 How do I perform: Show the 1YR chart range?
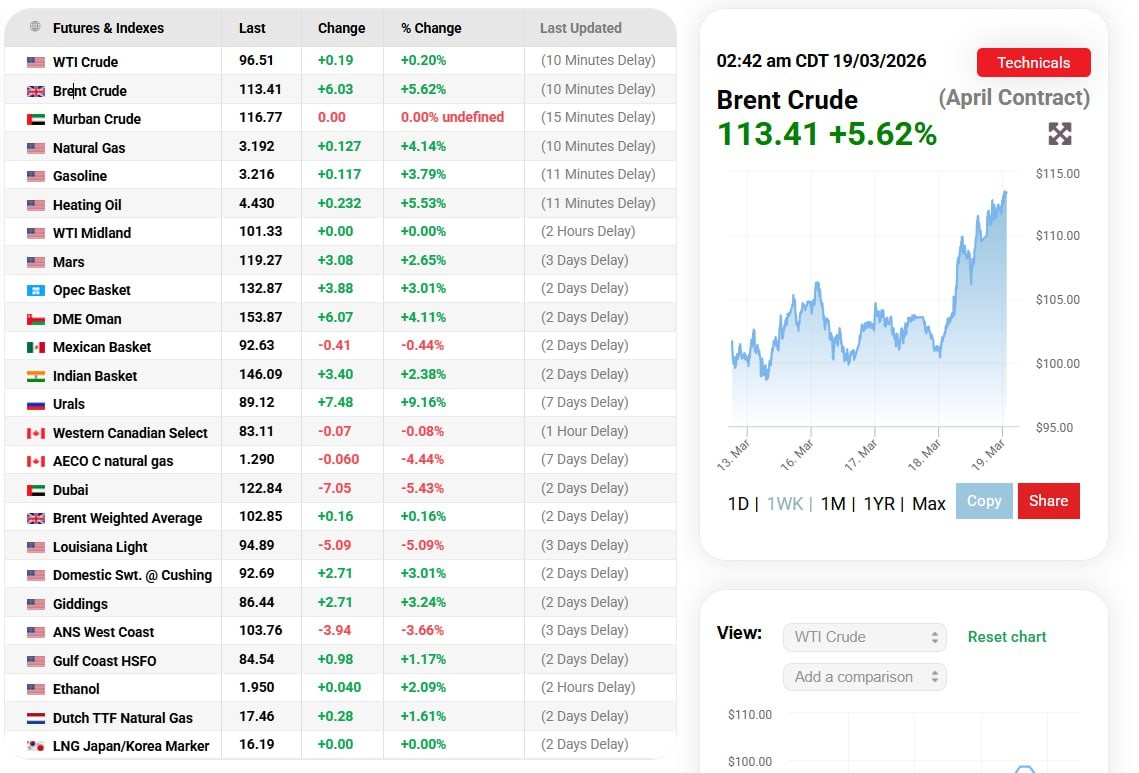[879, 503]
